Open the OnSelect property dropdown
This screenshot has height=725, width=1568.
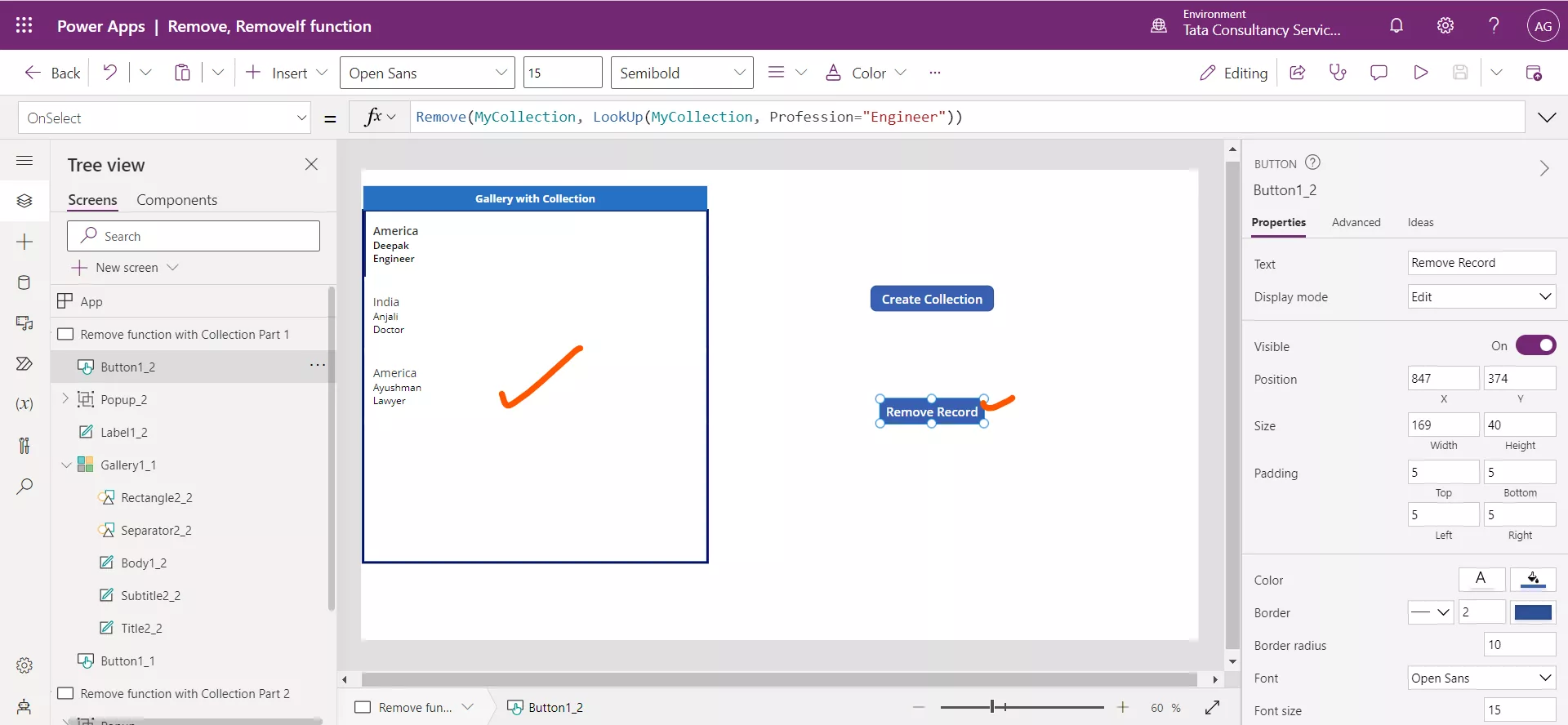[165, 118]
